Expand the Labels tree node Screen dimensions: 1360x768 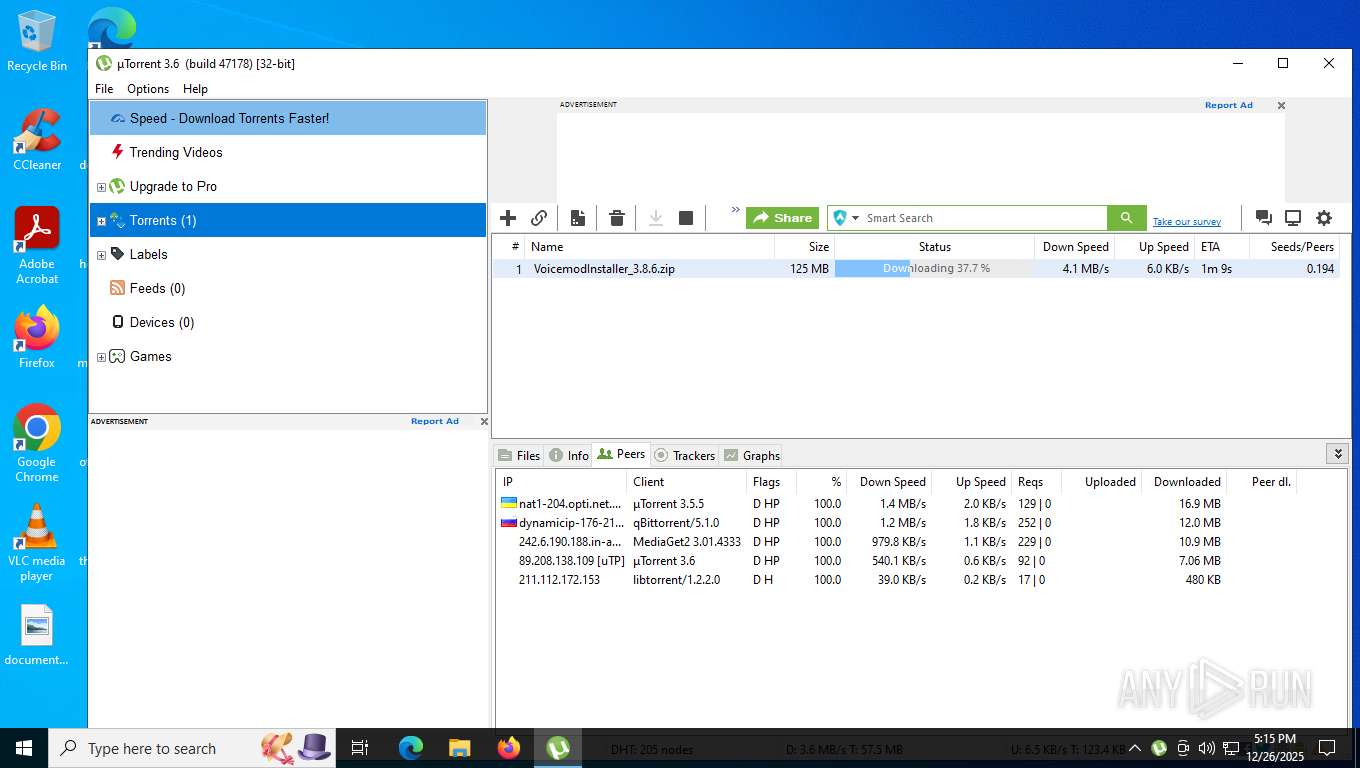101,255
